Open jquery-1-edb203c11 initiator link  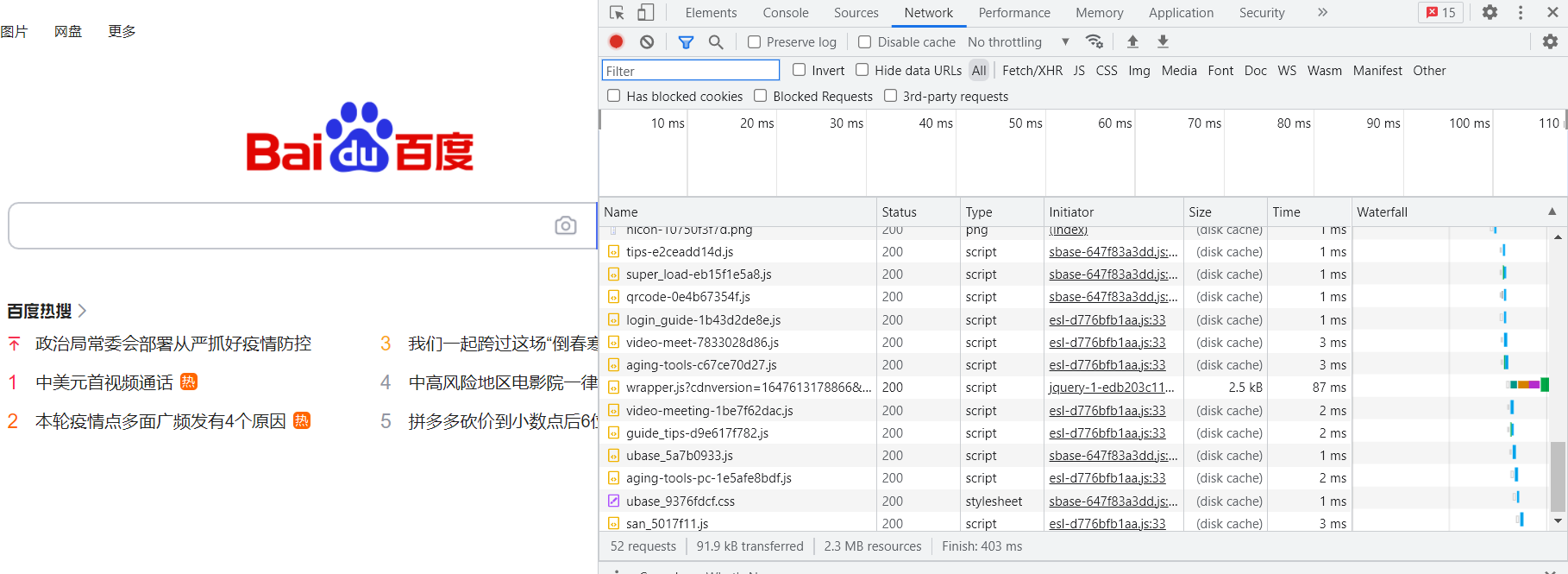pyautogui.click(x=1112, y=388)
